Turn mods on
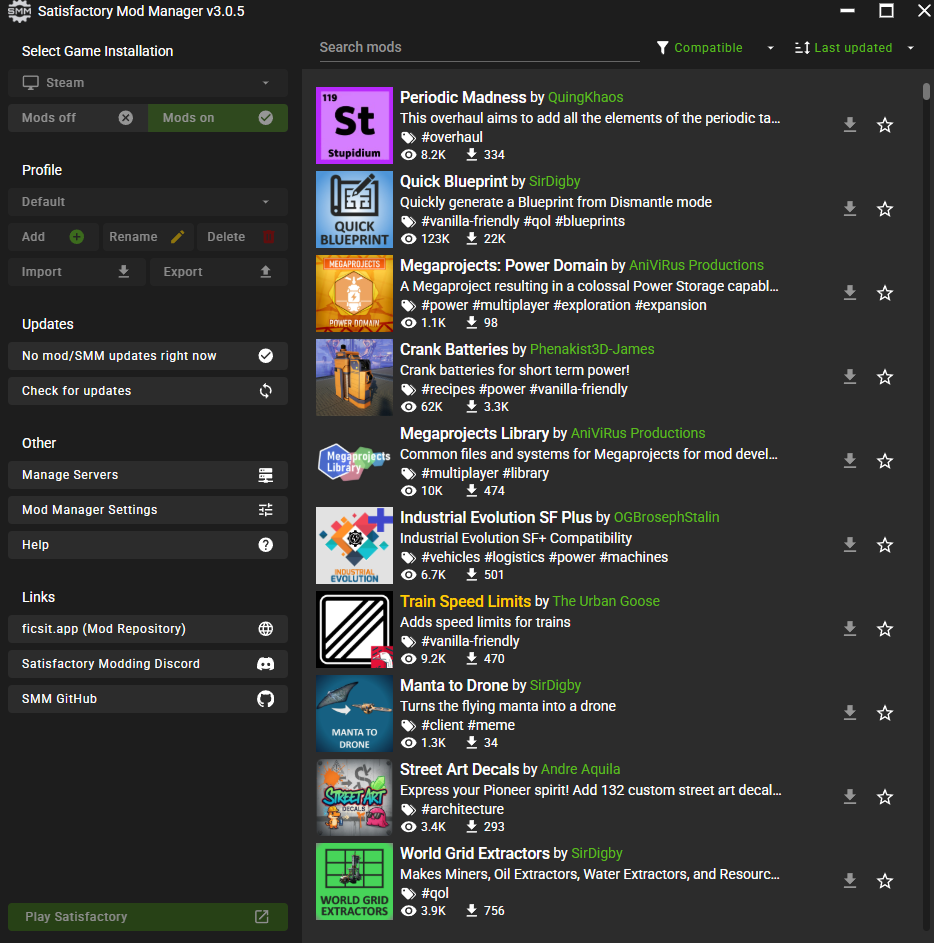This screenshot has width=934, height=943. tap(218, 118)
